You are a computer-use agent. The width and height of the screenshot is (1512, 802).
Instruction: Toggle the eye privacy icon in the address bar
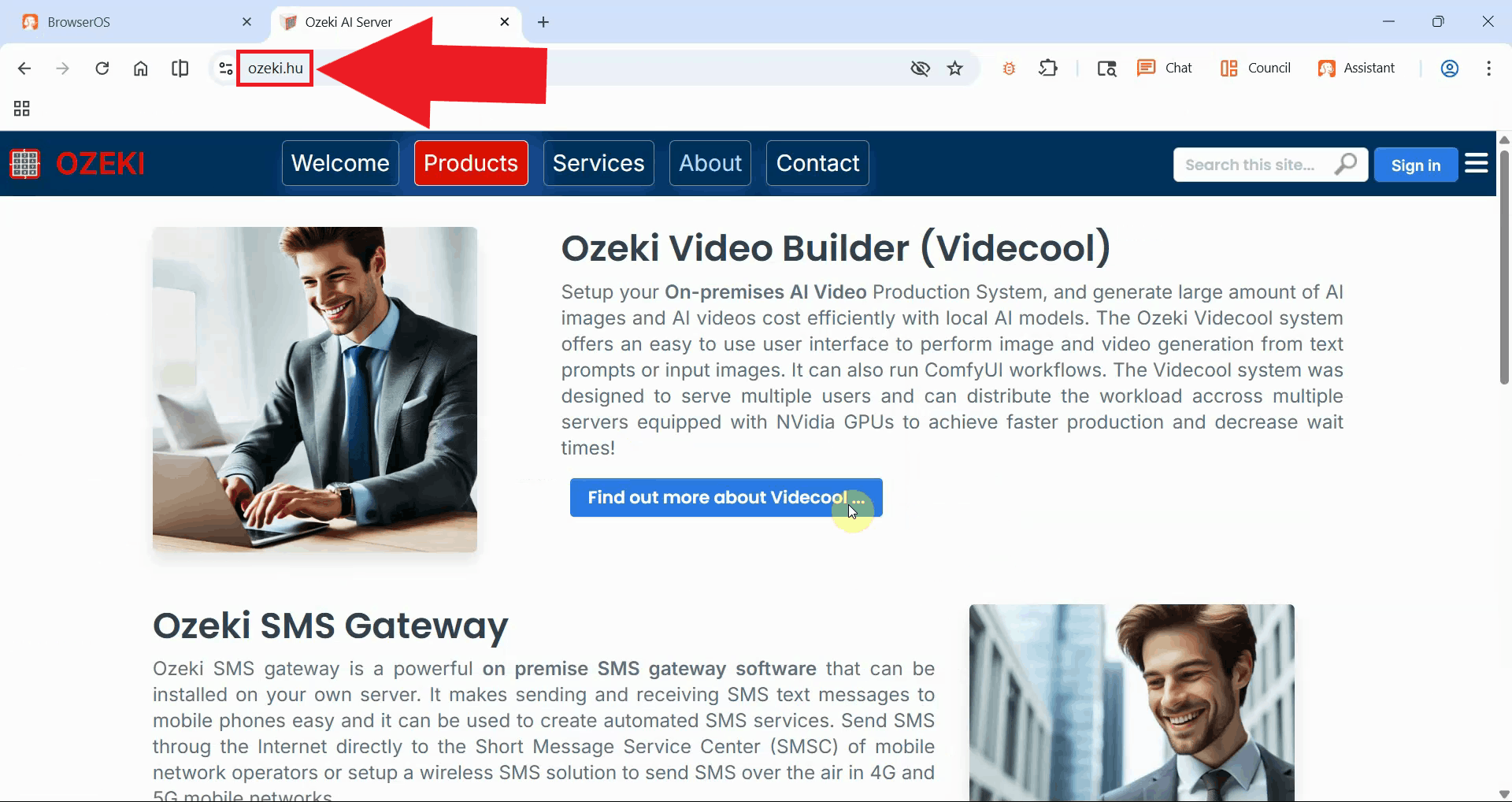coord(920,69)
